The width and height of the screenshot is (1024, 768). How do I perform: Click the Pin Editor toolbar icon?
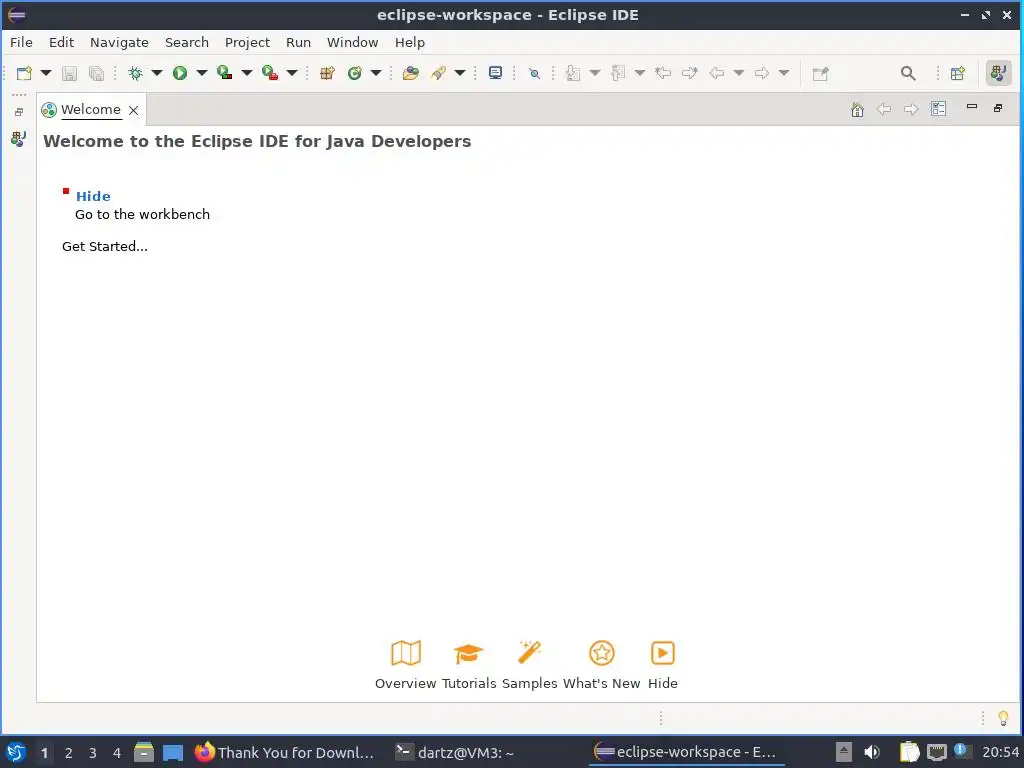pyautogui.click(x=820, y=73)
